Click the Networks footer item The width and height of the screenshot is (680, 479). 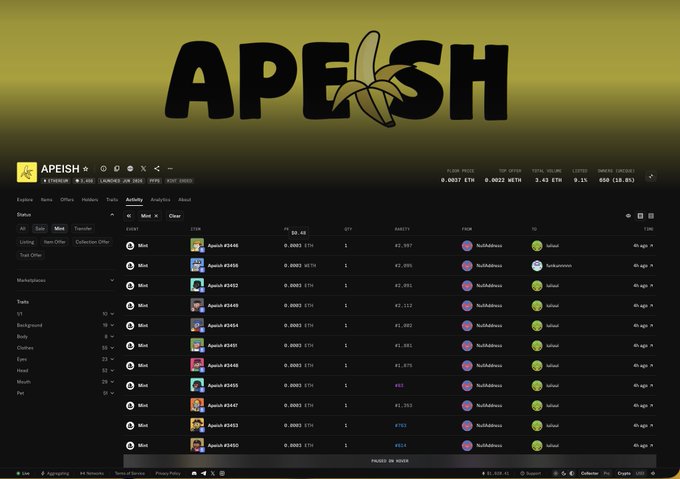click(92, 473)
